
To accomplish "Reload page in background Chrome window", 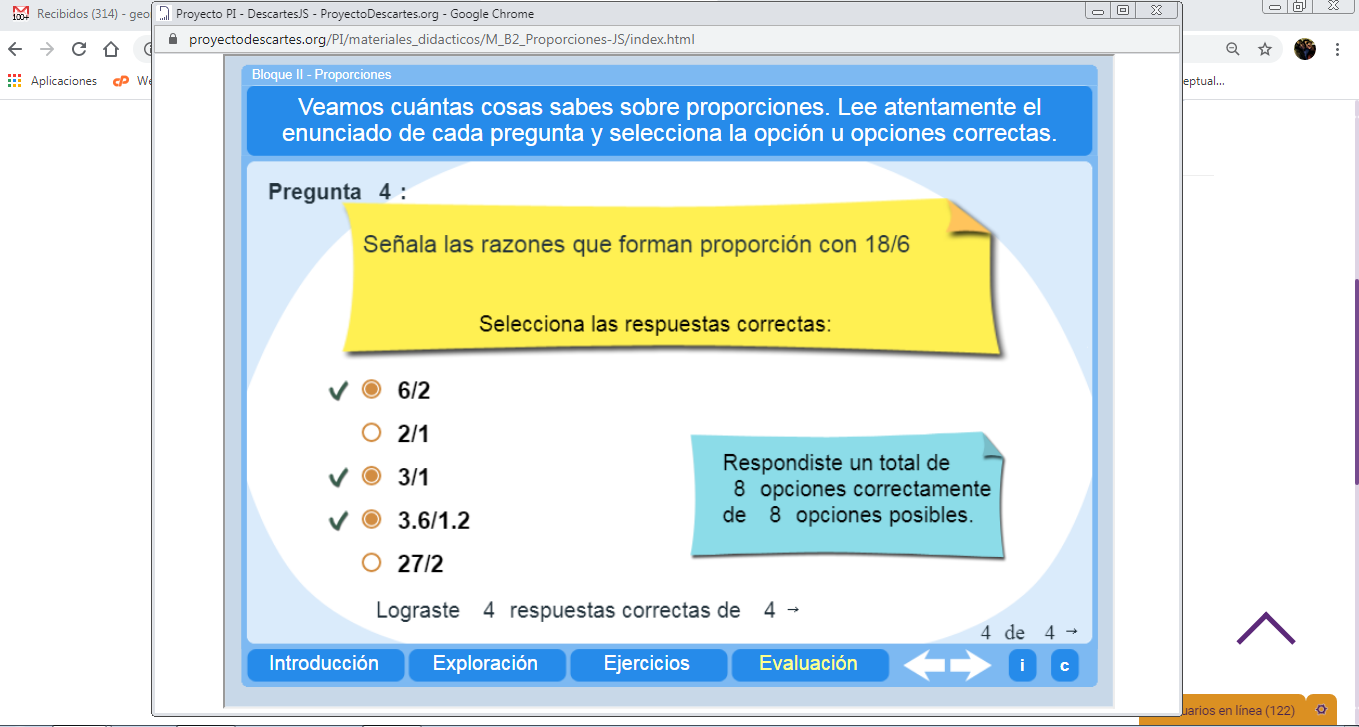I will (x=79, y=49).
